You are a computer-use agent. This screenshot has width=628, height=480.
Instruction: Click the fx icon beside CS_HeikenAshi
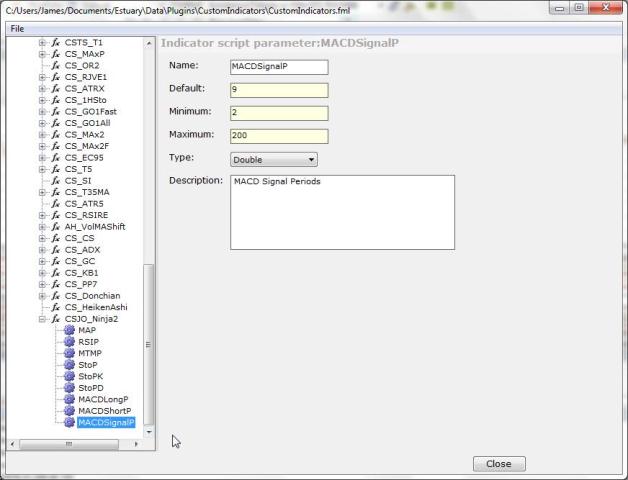[x=56, y=307]
